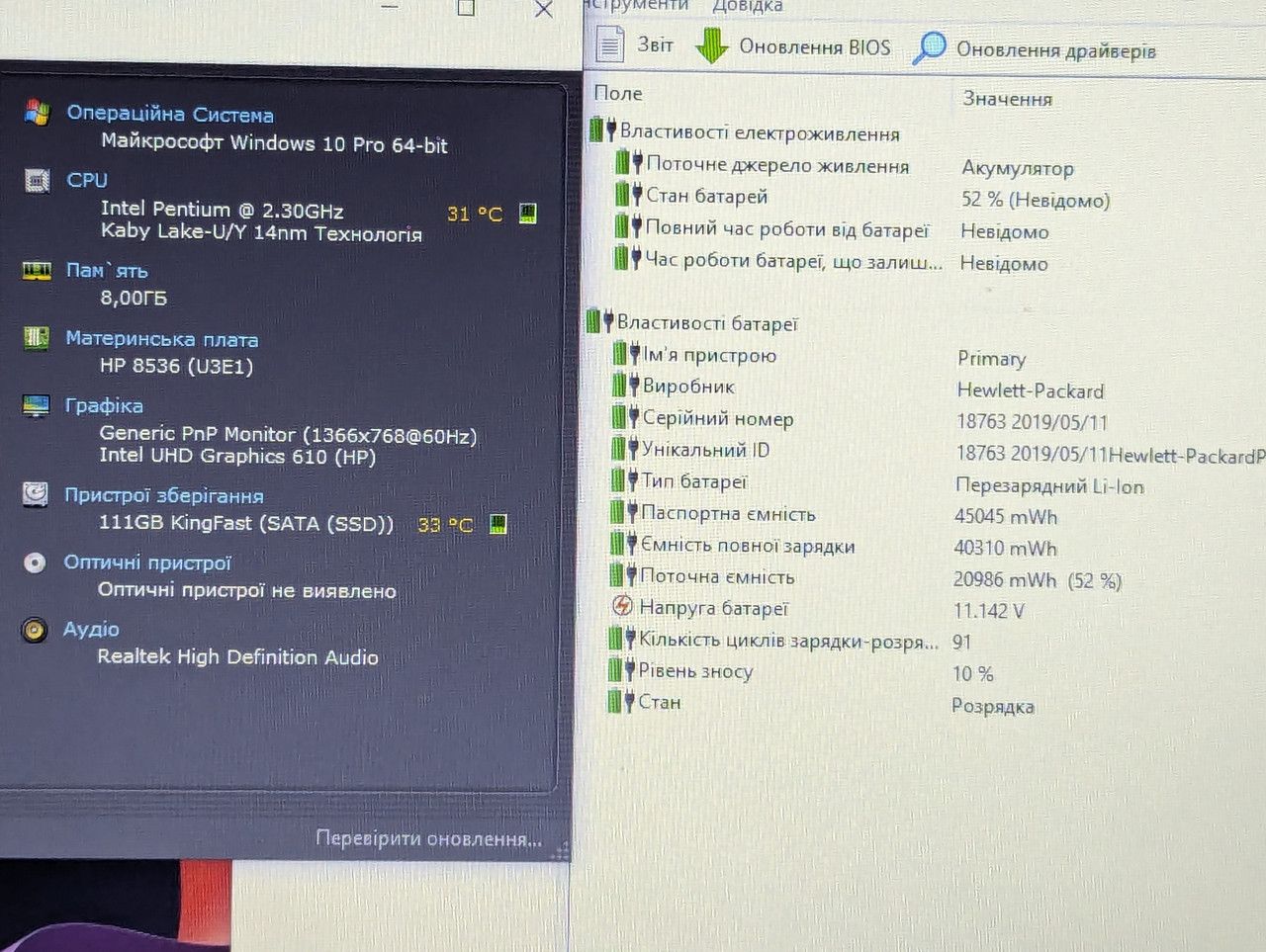
Task: Click the speaker icon beside Аудіо
Action: 35,629
